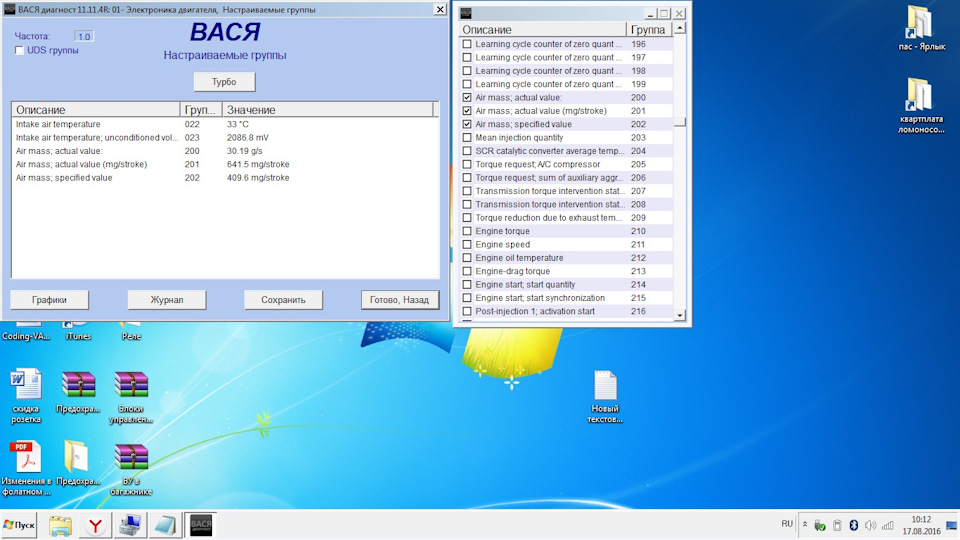This screenshot has width=960, height=540.
Task: Click the group list scroll-up arrow
Action: pos(680,28)
